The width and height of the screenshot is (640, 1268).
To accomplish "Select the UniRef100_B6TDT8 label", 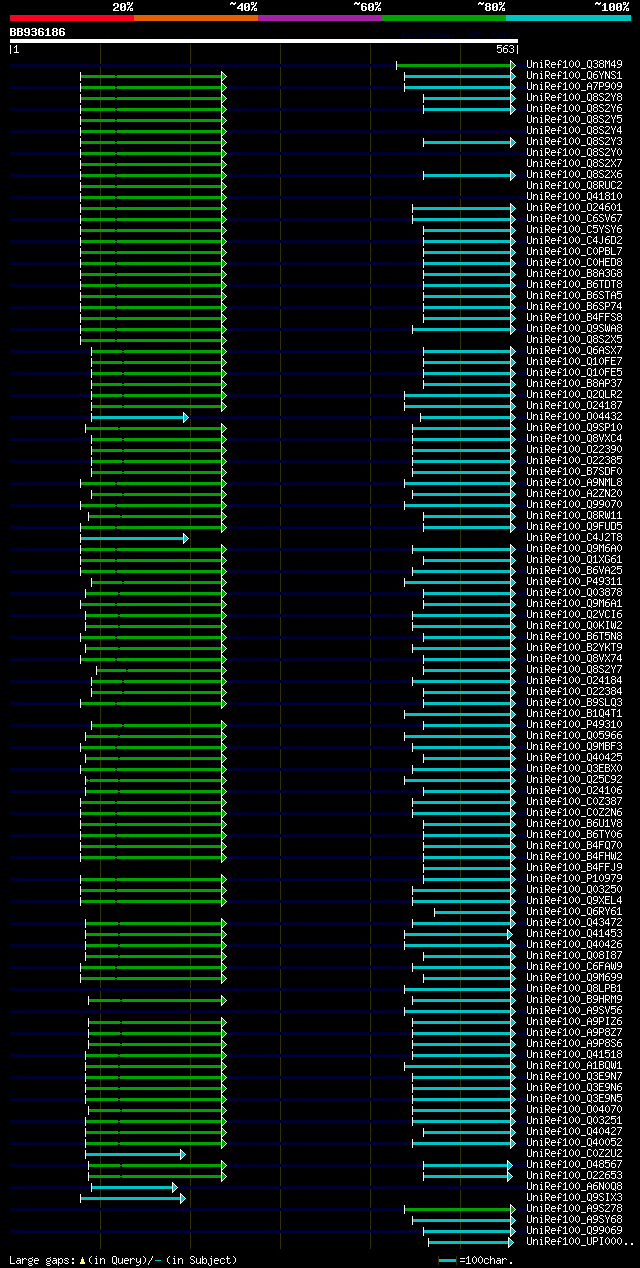I will 576,285.
